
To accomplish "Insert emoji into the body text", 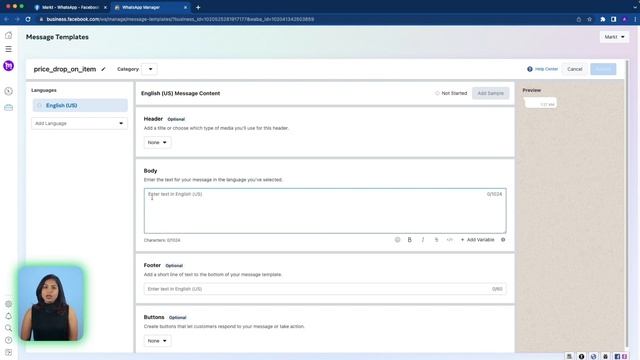I will point(397,240).
